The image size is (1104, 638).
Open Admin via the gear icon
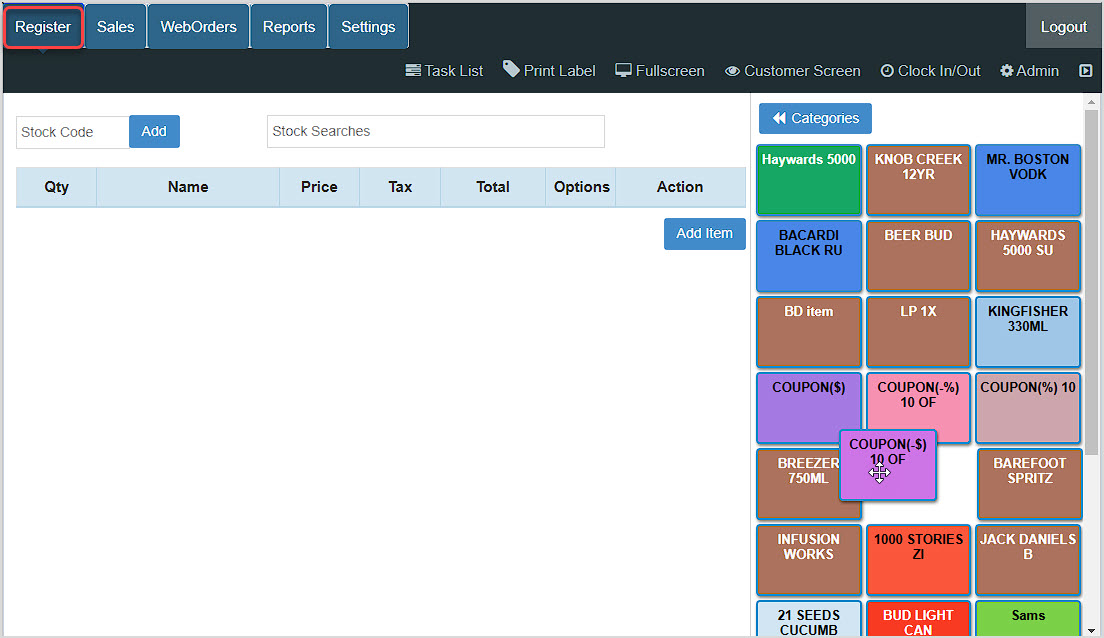(1007, 71)
